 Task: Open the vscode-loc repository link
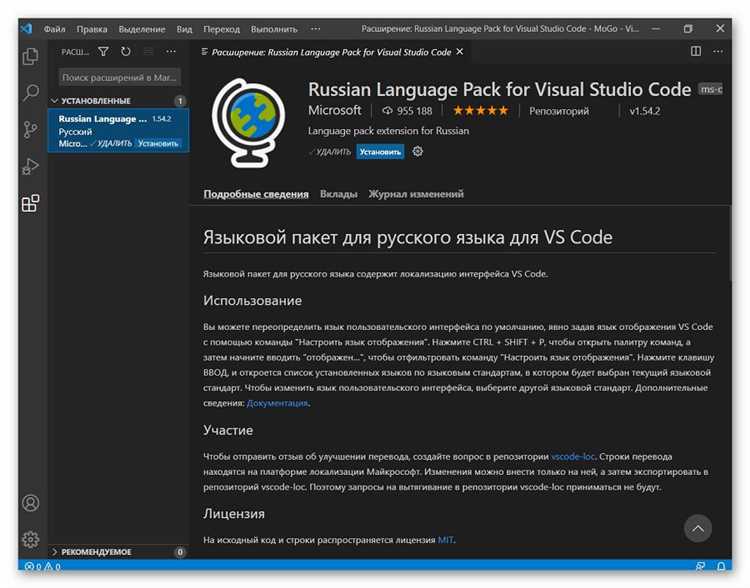point(573,456)
